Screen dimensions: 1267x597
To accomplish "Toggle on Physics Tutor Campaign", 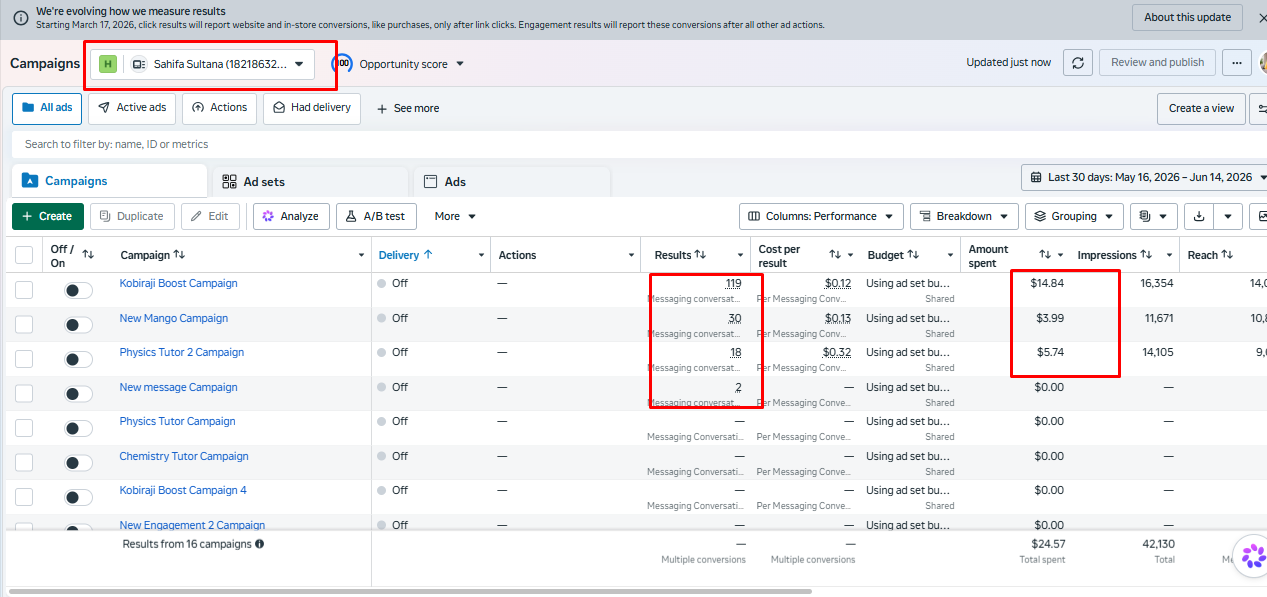I will click(78, 428).
